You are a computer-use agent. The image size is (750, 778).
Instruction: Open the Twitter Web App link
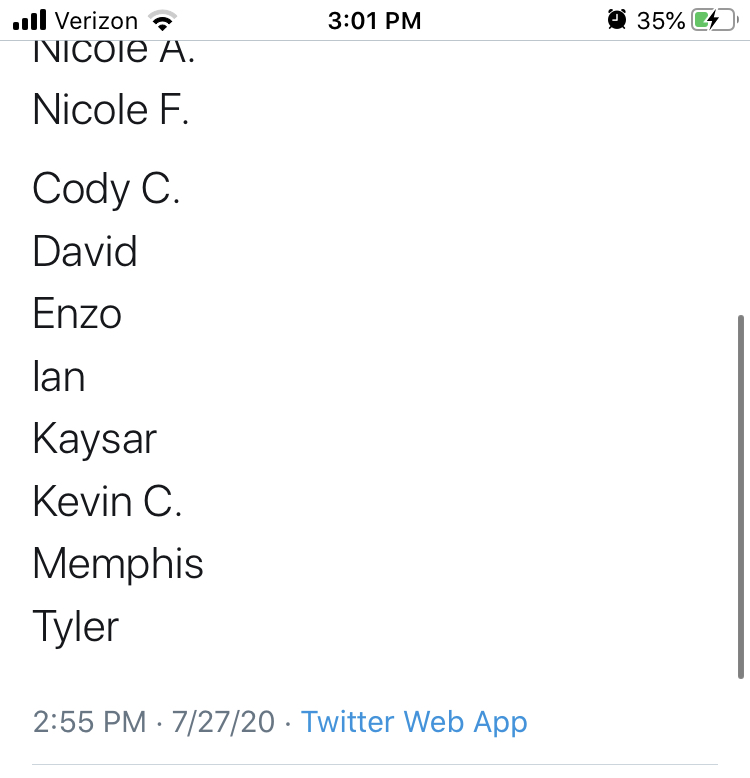pyautogui.click(x=414, y=722)
